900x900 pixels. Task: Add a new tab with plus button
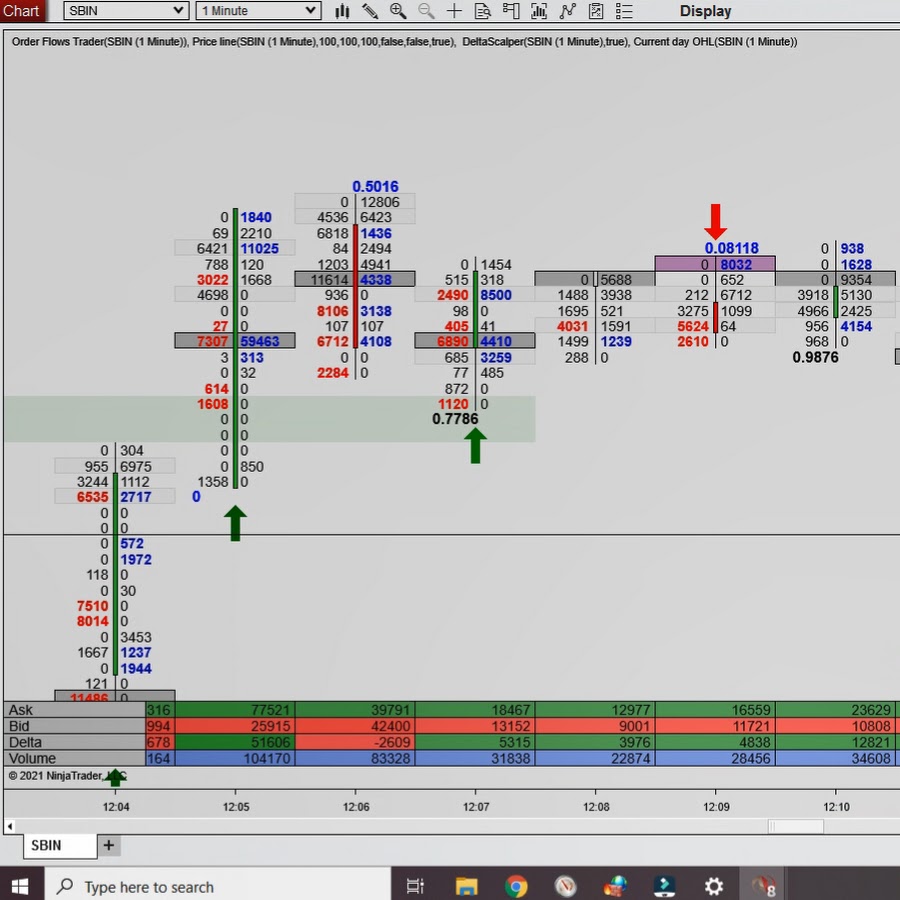pos(109,845)
